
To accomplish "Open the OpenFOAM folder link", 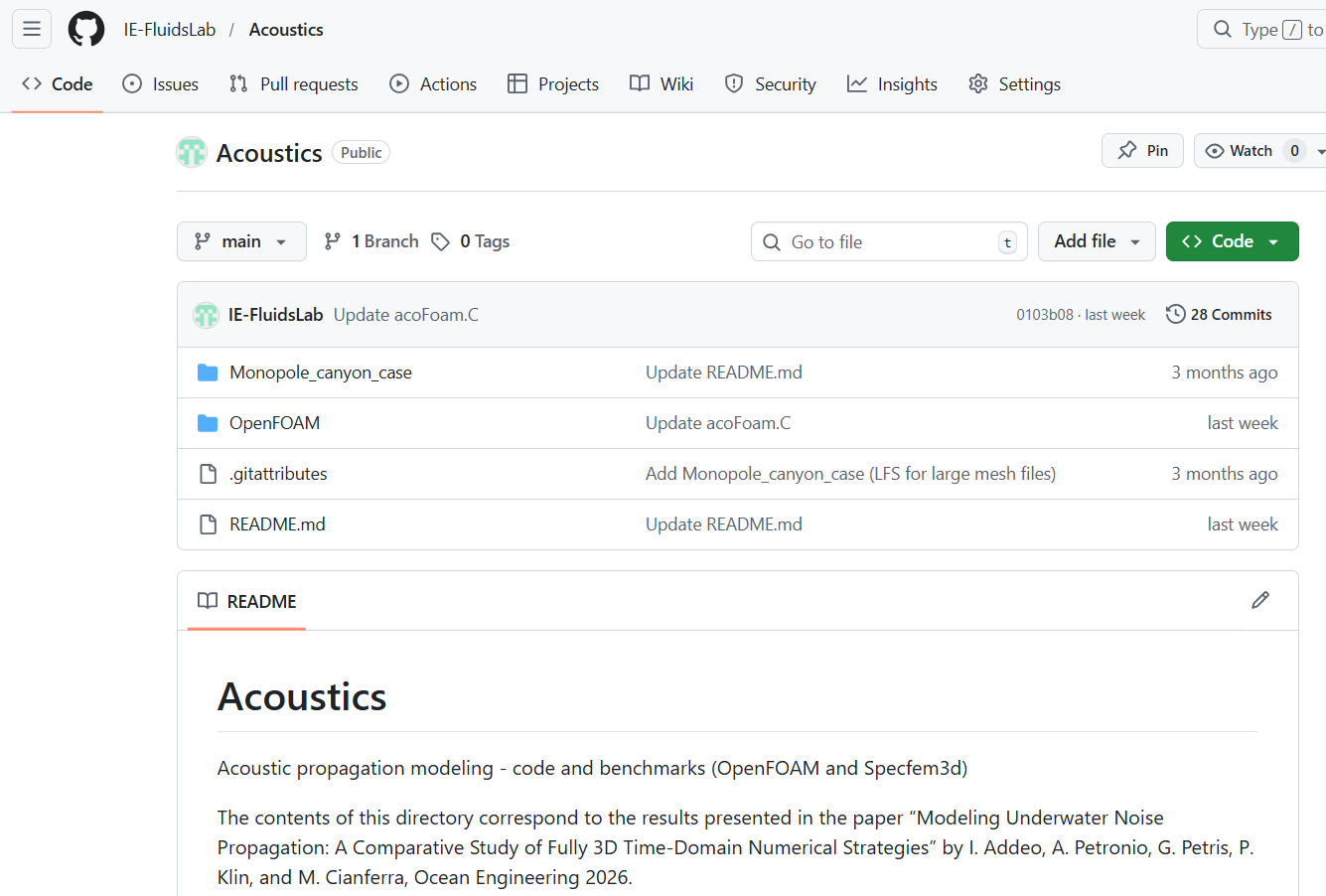I will click(274, 422).
